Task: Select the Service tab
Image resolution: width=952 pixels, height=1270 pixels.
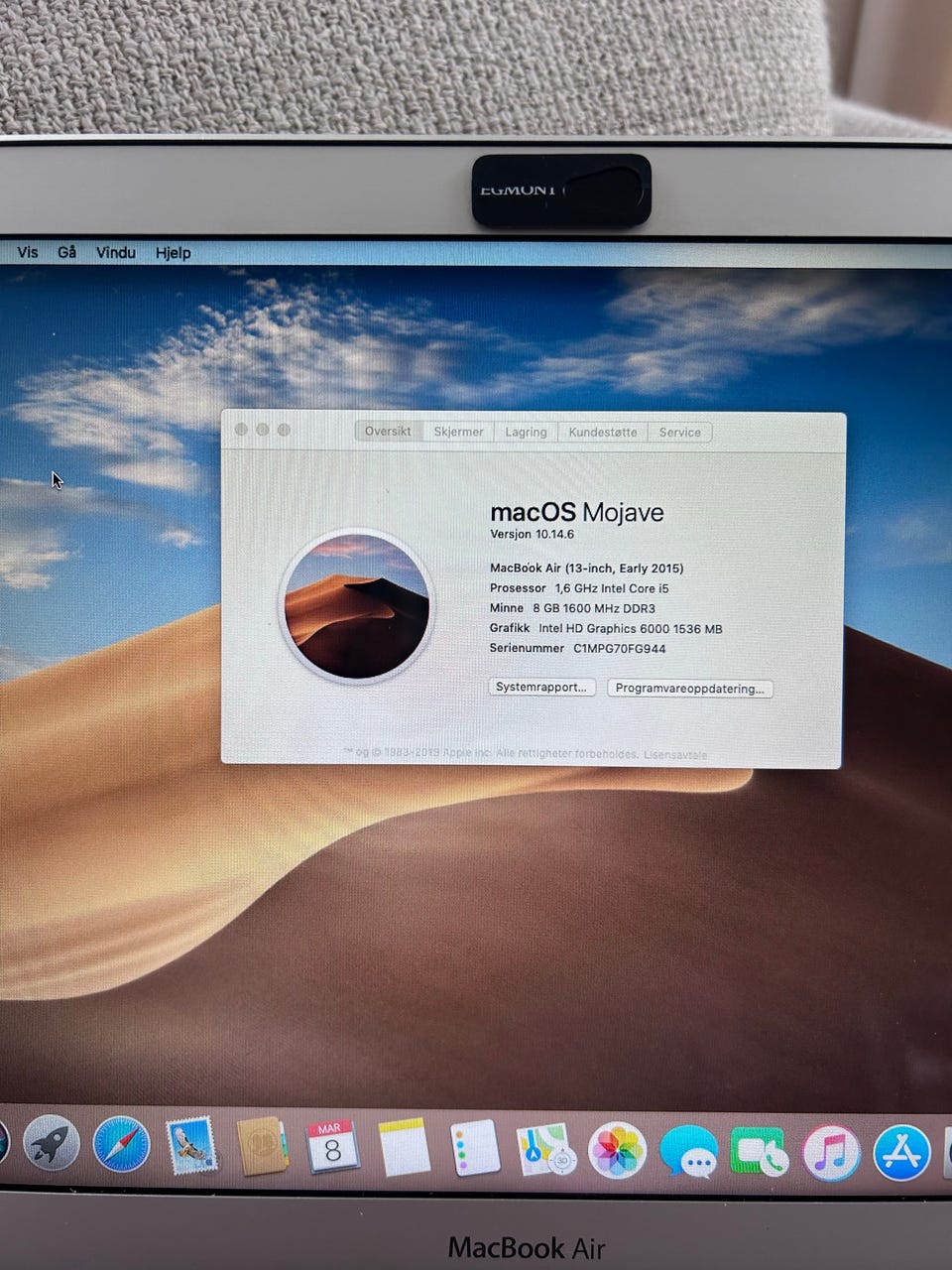Action: (680, 432)
